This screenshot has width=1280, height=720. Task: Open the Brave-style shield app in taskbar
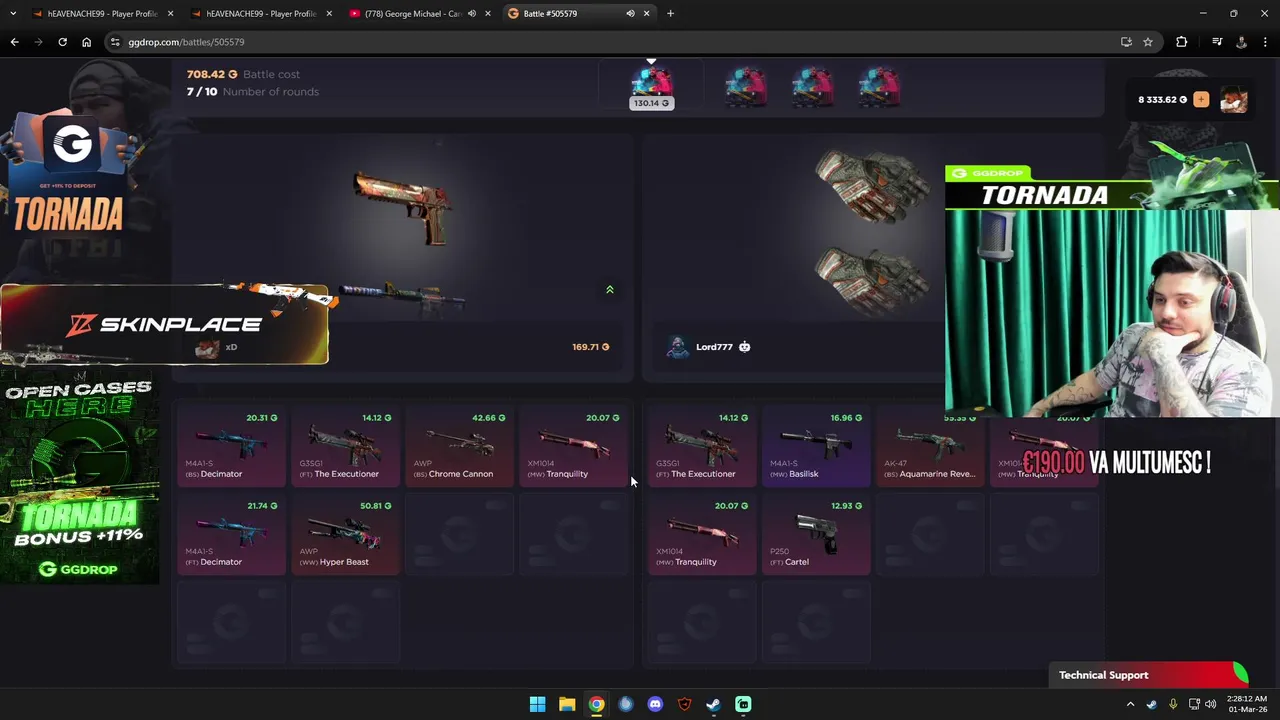coord(684,704)
